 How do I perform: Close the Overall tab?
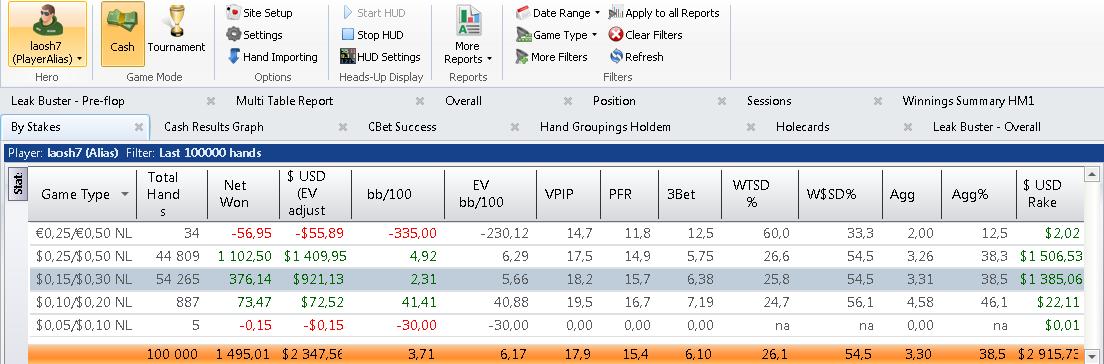(x=568, y=101)
